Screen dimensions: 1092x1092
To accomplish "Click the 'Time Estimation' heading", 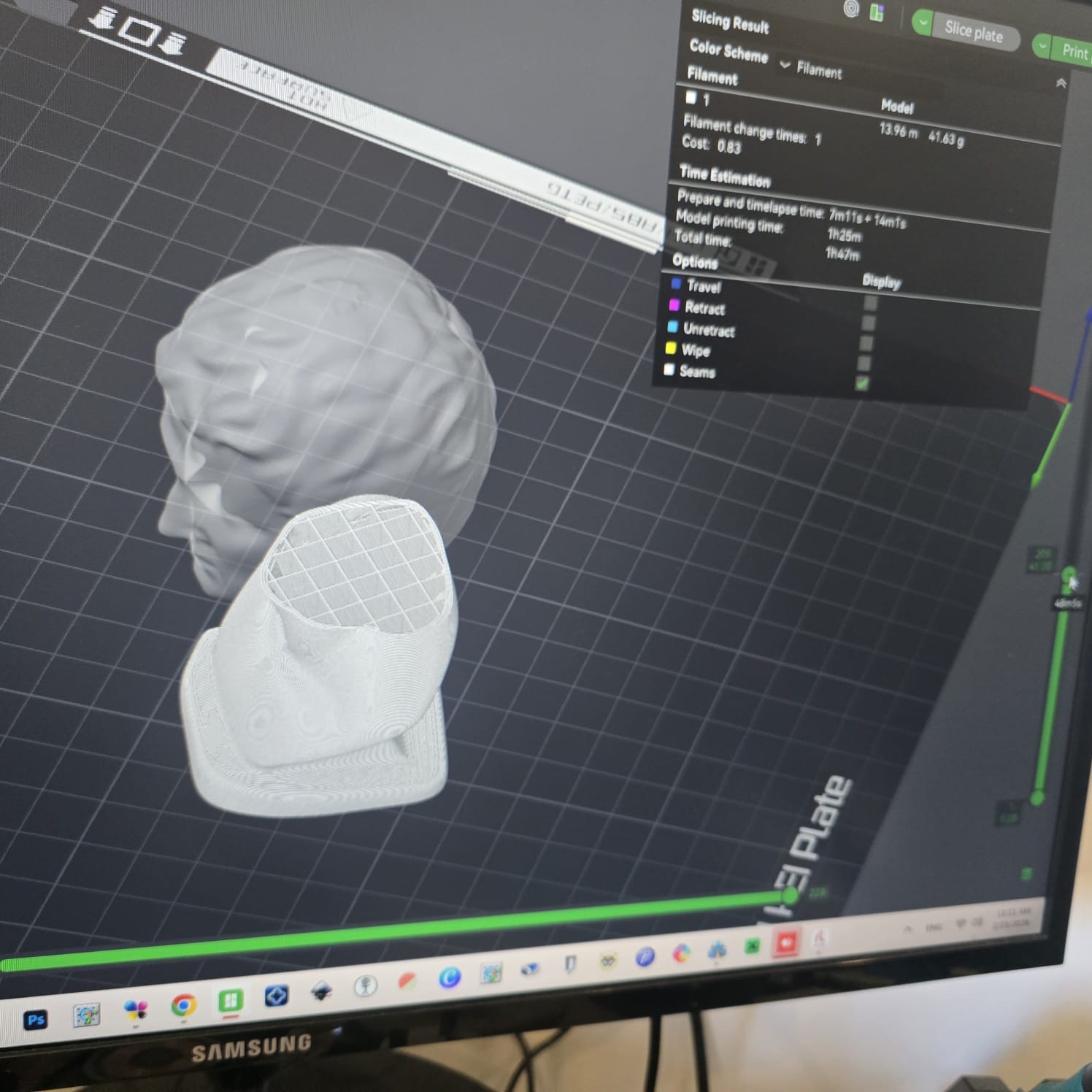I will pos(725,176).
